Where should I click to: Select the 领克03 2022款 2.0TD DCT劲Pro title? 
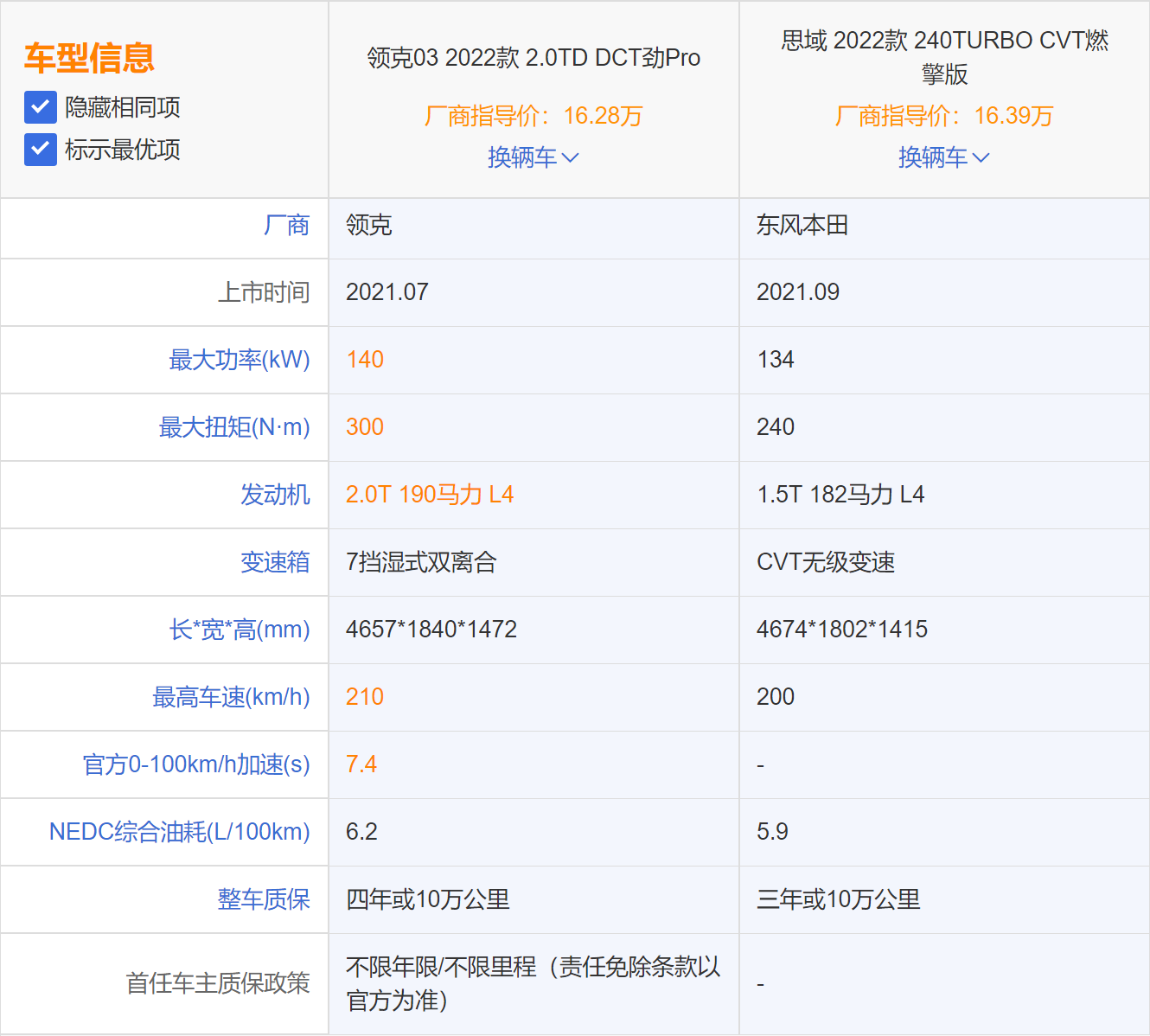tap(533, 58)
